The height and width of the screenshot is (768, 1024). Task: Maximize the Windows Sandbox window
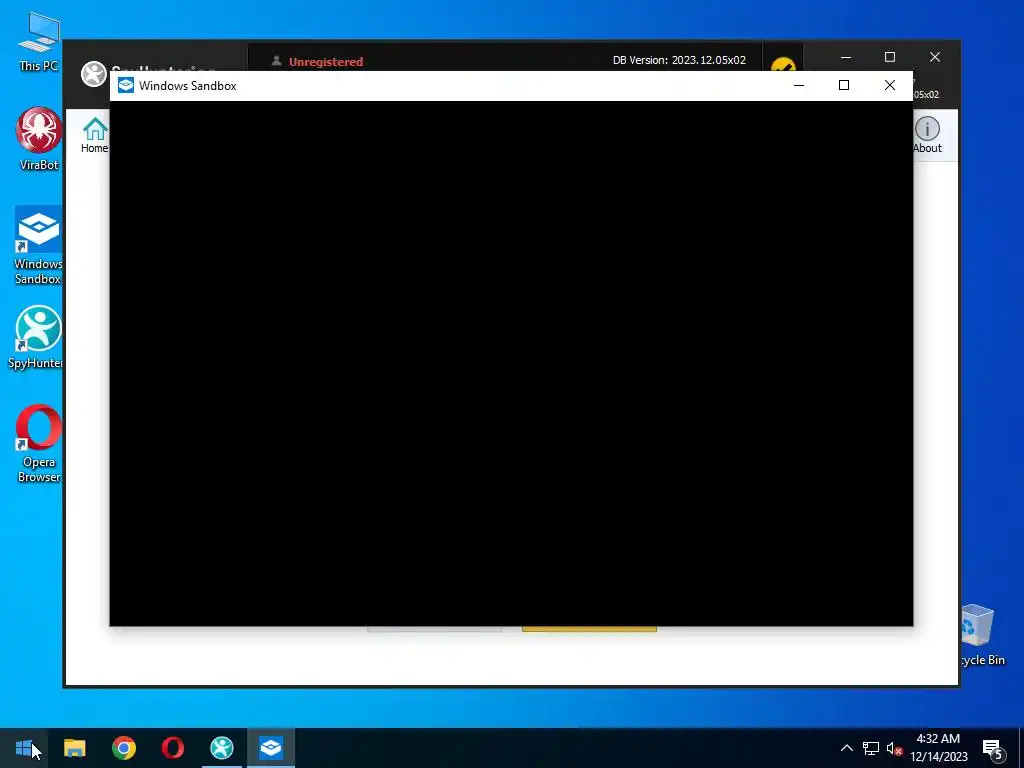pos(844,86)
